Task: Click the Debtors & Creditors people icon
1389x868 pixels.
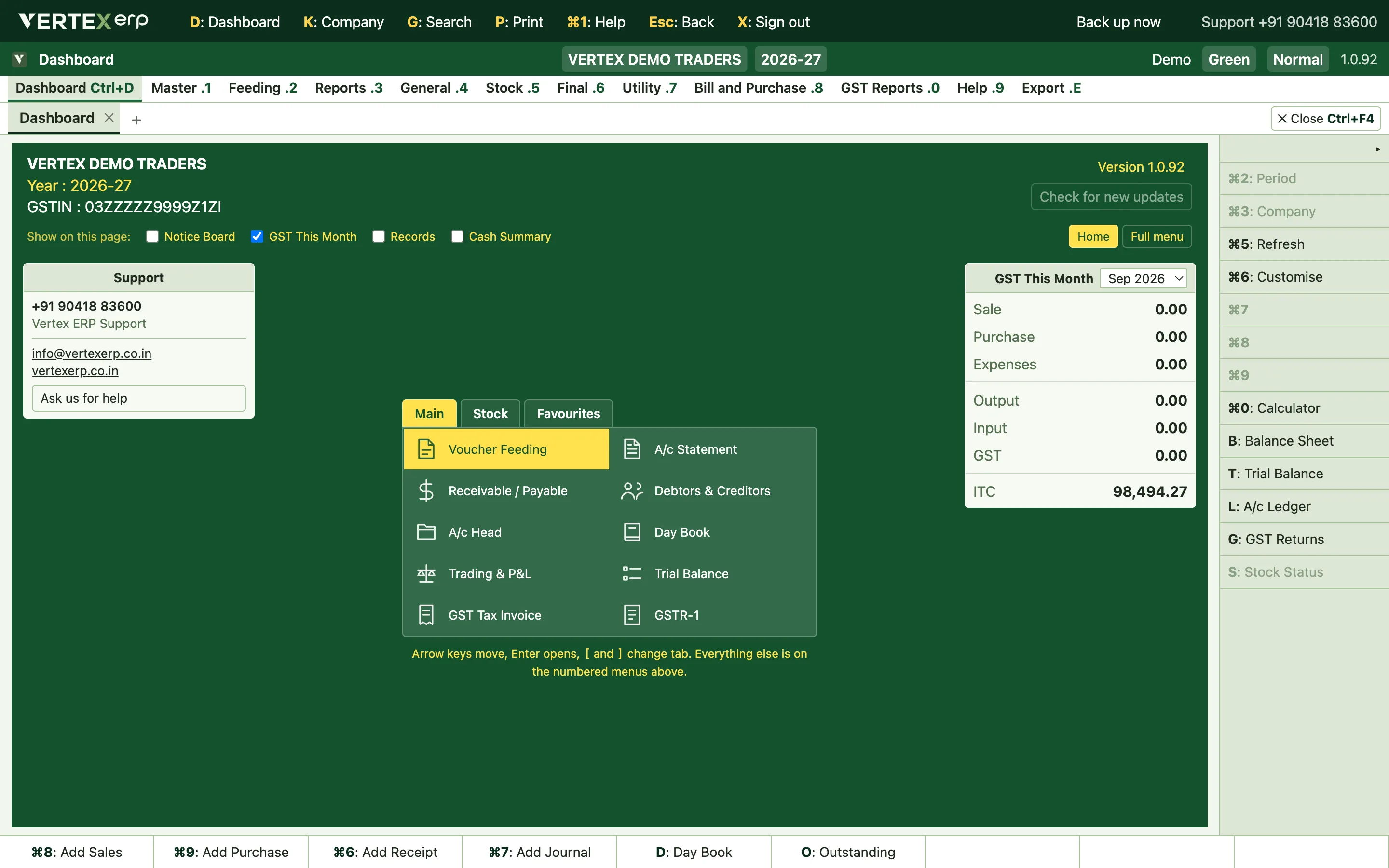Action: point(632,491)
